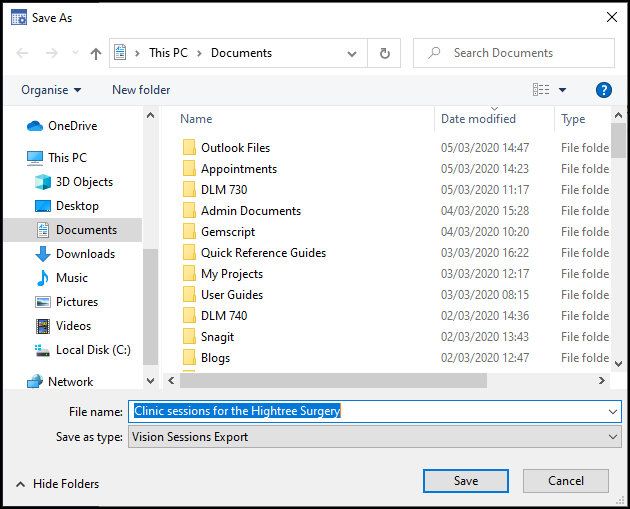The height and width of the screenshot is (509, 630).
Task: Click the Save button
Action: [465, 481]
